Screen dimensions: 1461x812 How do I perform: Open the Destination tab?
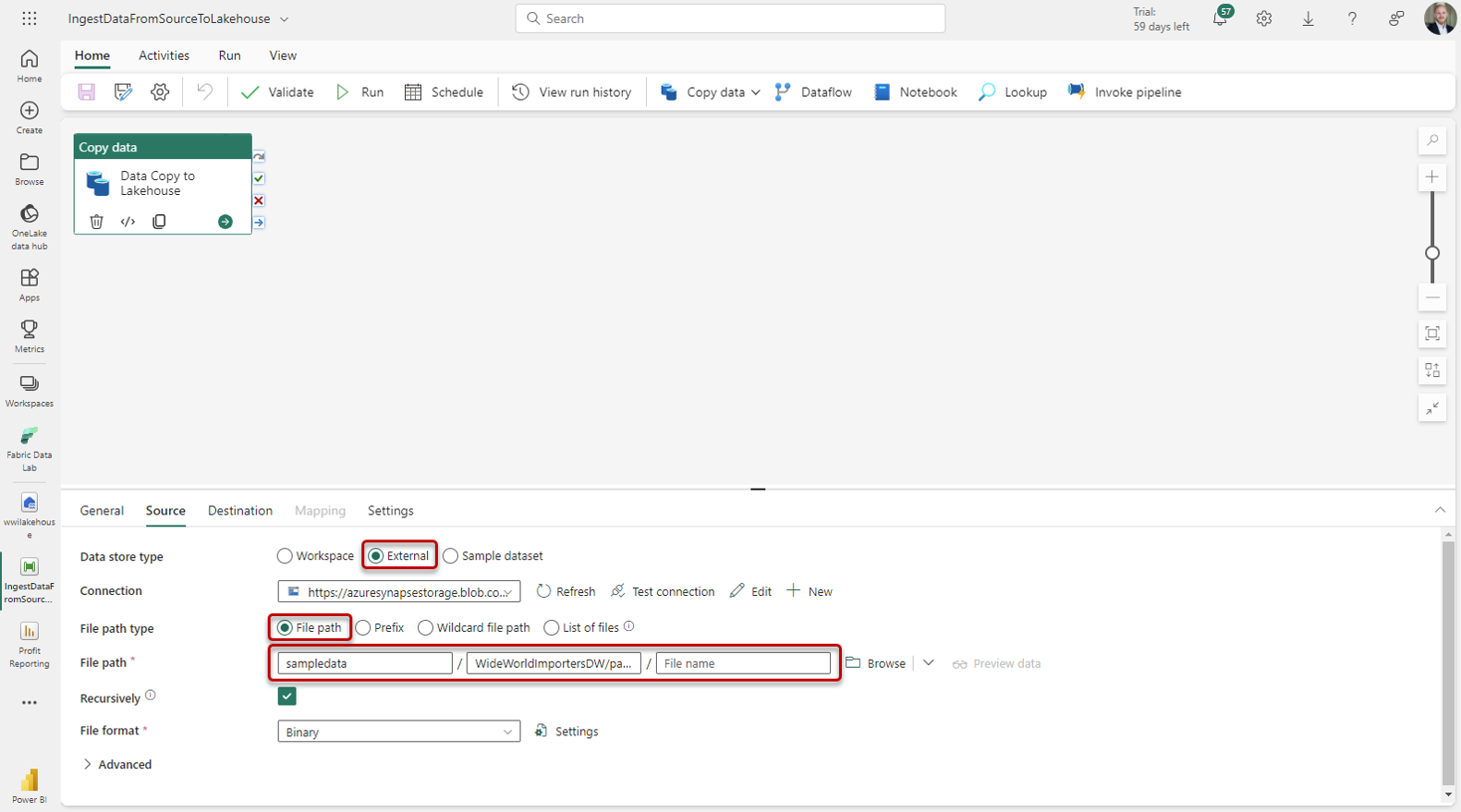click(x=240, y=511)
